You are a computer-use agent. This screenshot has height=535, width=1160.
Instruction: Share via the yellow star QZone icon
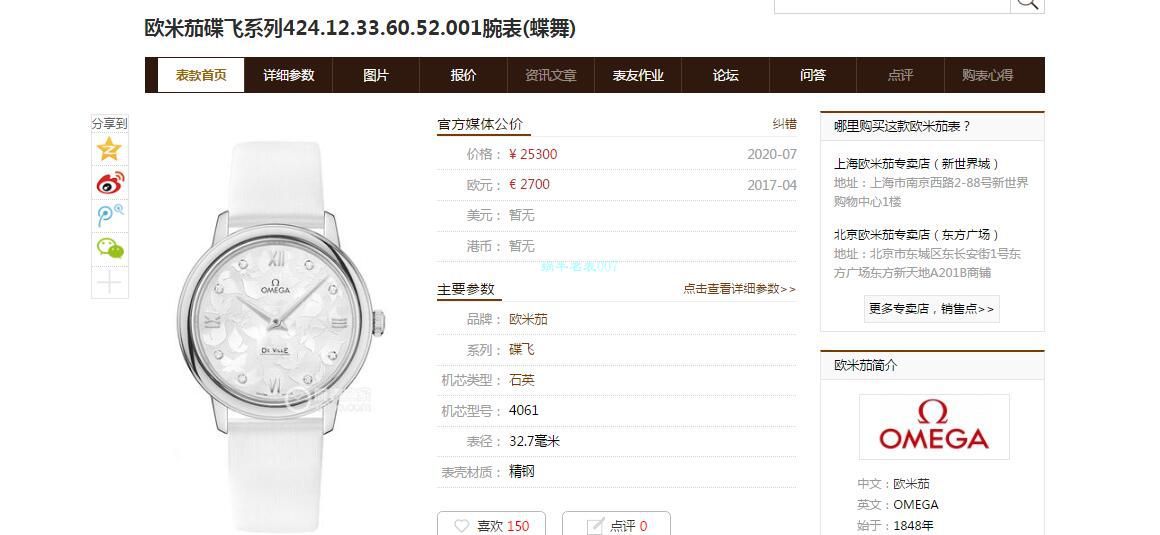[109, 149]
